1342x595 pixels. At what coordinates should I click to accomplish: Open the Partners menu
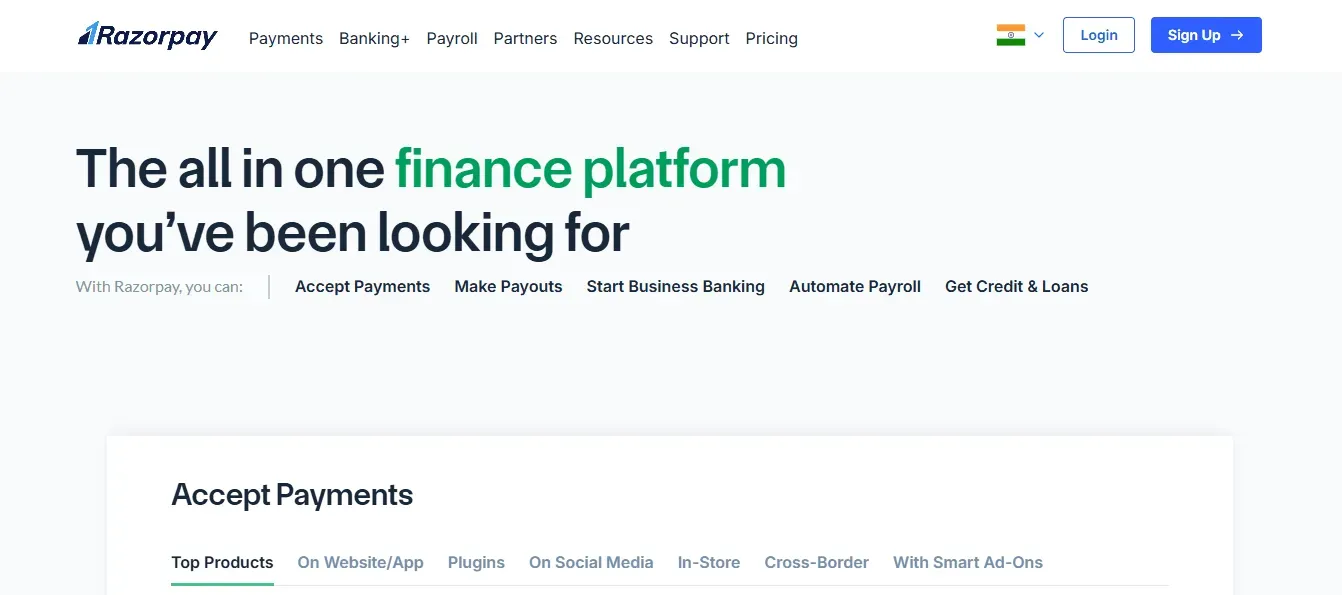coord(525,38)
